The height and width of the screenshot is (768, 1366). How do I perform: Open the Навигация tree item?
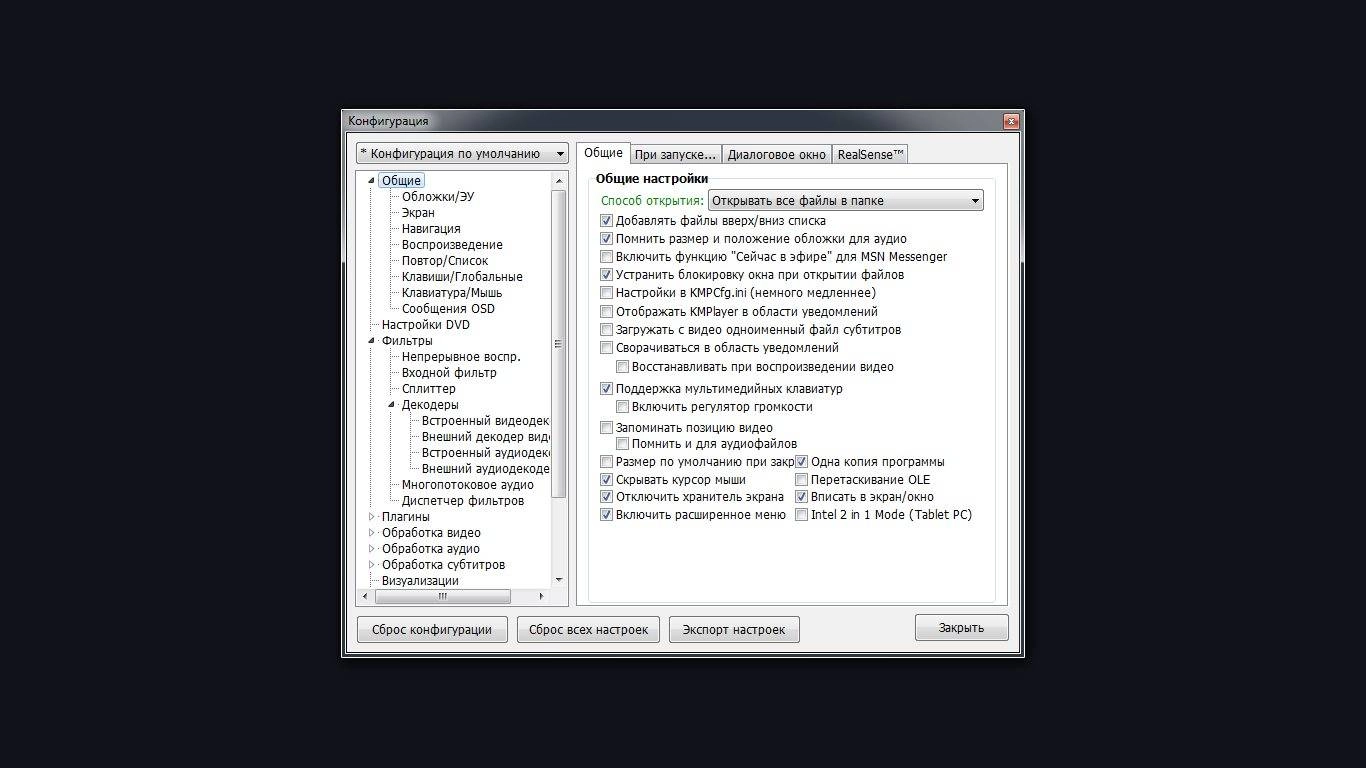pyautogui.click(x=431, y=229)
